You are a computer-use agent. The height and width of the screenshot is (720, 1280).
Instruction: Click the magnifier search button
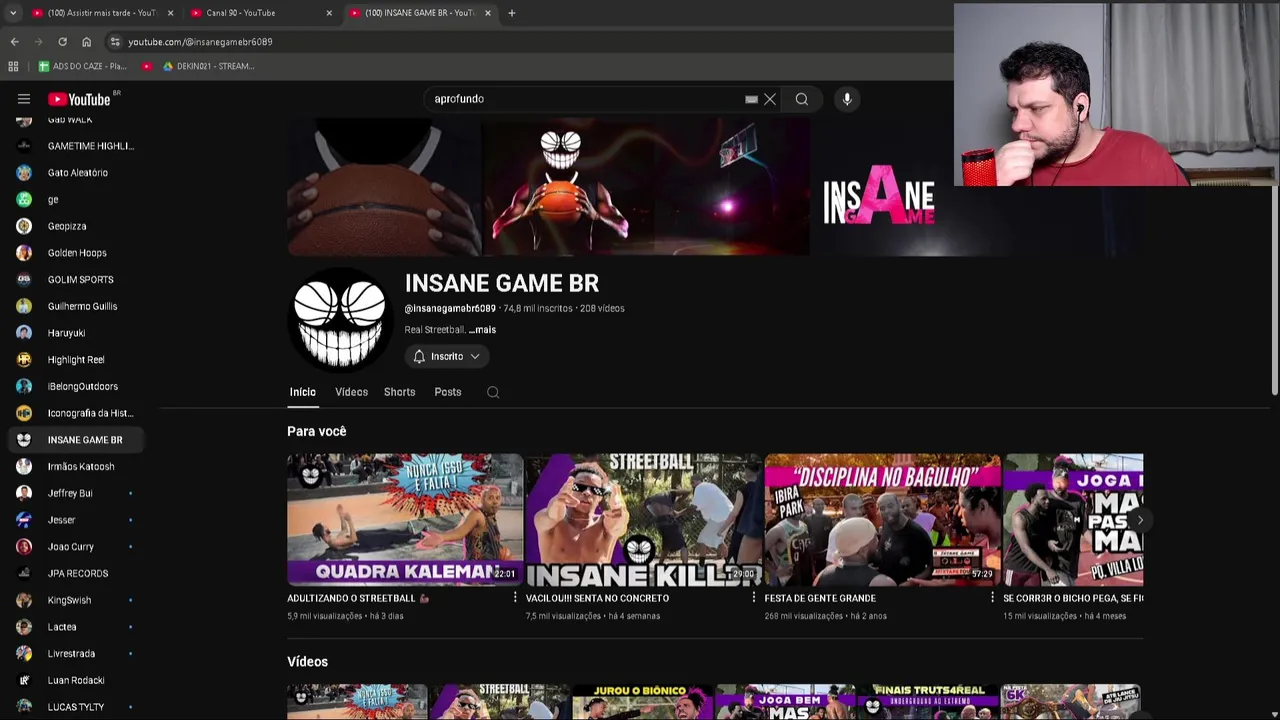coord(801,99)
